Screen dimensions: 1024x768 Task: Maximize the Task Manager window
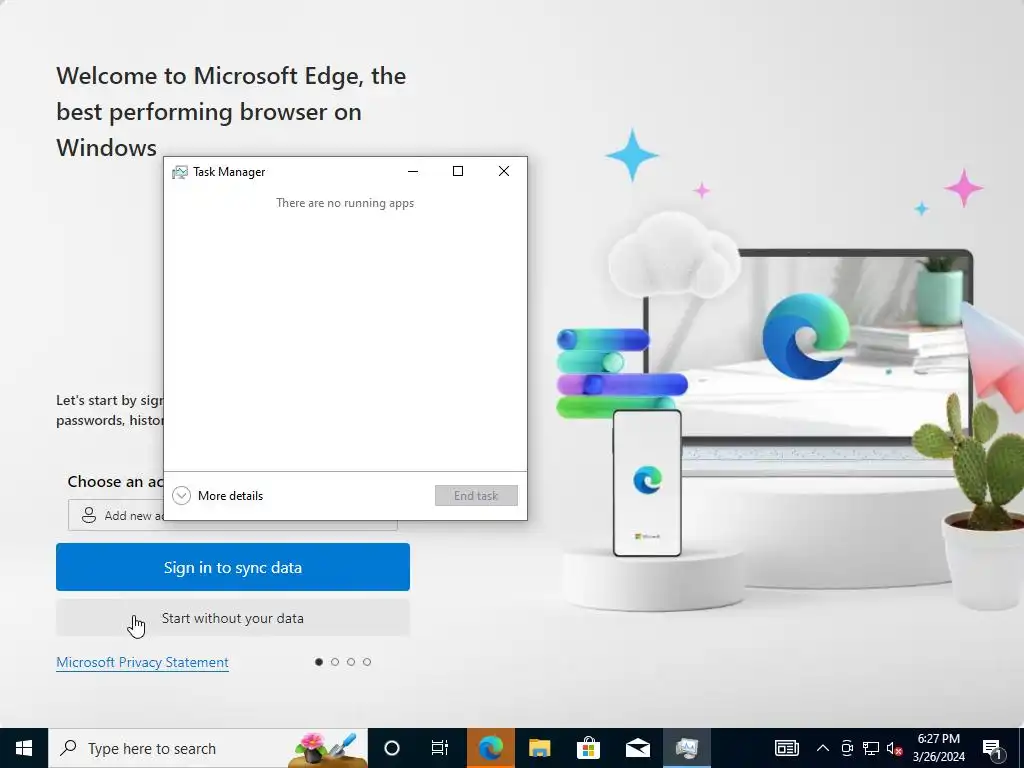click(458, 171)
